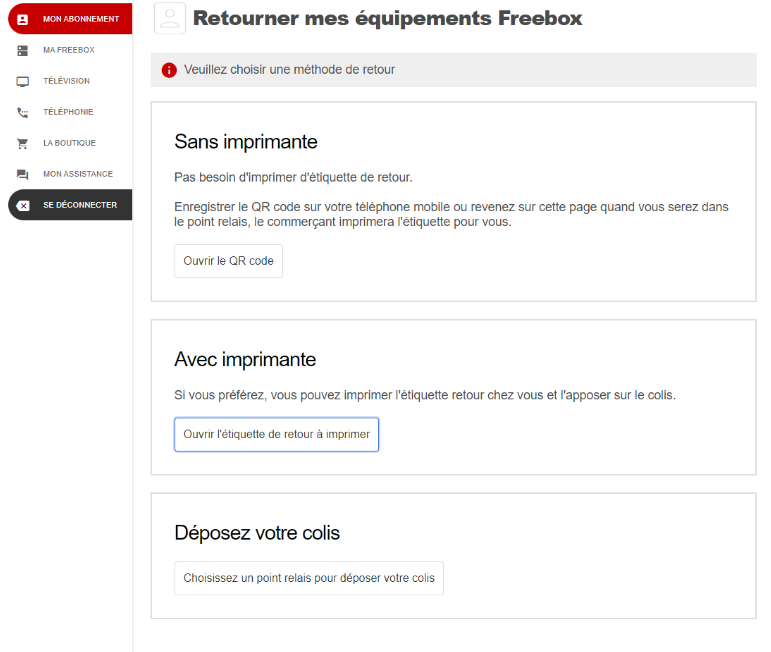Click the Mon Assistance chat icon
This screenshot has width=771, height=652.
click(23, 174)
